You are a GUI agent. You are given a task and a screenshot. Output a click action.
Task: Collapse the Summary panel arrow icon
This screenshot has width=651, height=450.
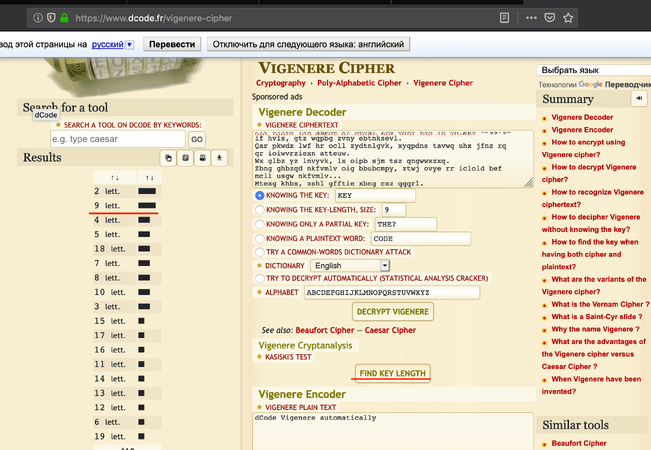tap(639, 98)
